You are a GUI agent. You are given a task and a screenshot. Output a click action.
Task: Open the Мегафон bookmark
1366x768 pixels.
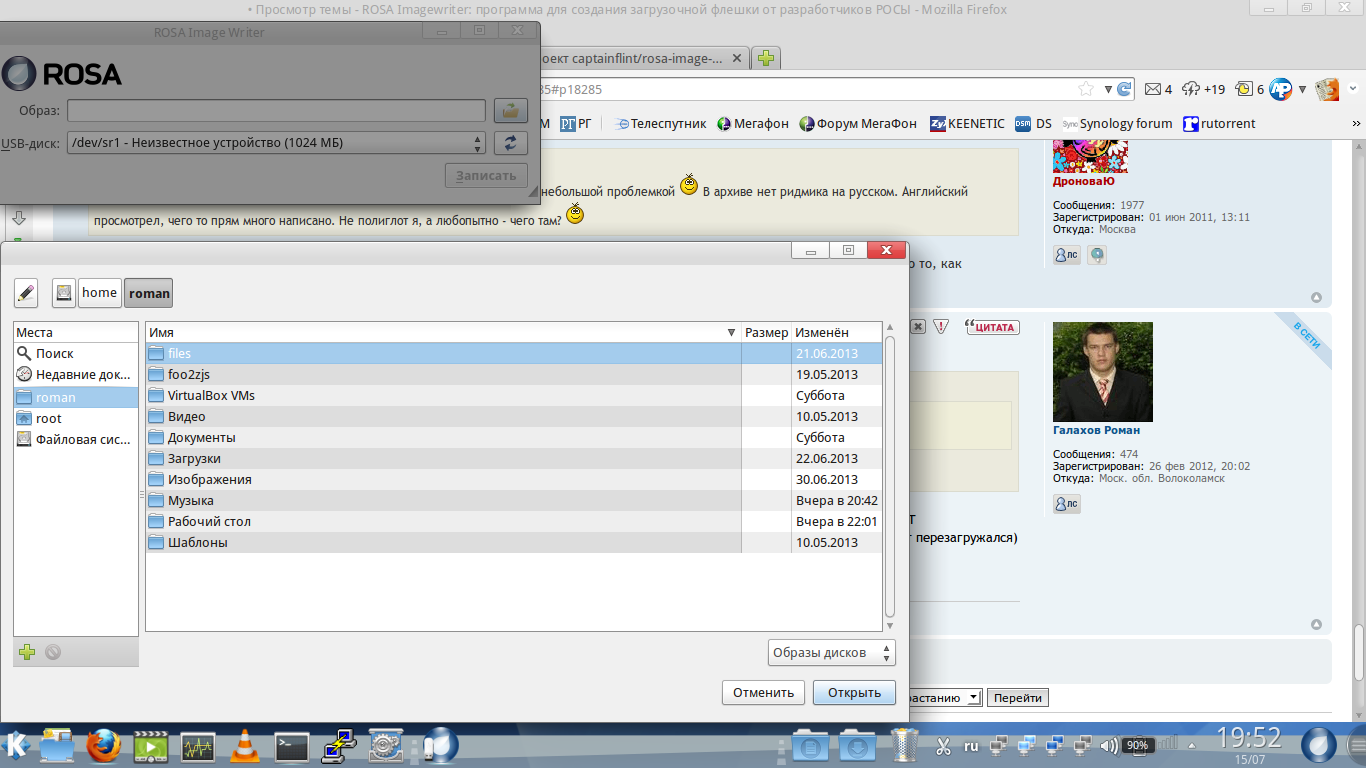click(x=752, y=124)
